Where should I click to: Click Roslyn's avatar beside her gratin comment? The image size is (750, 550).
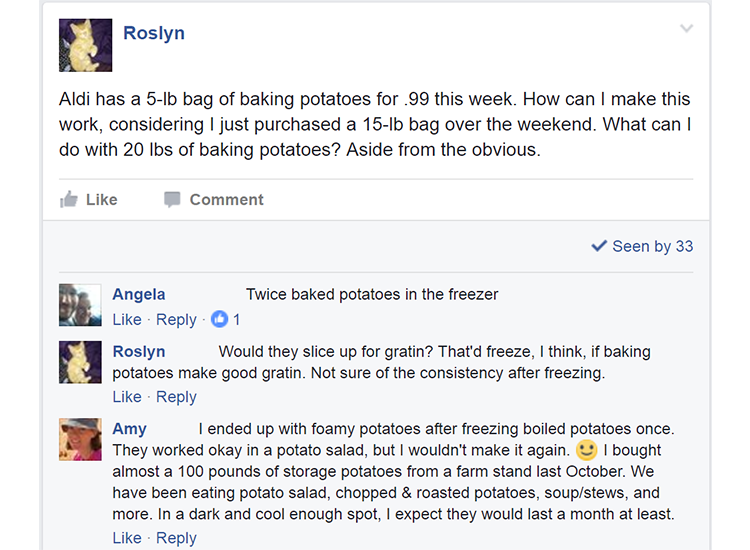click(x=80, y=362)
